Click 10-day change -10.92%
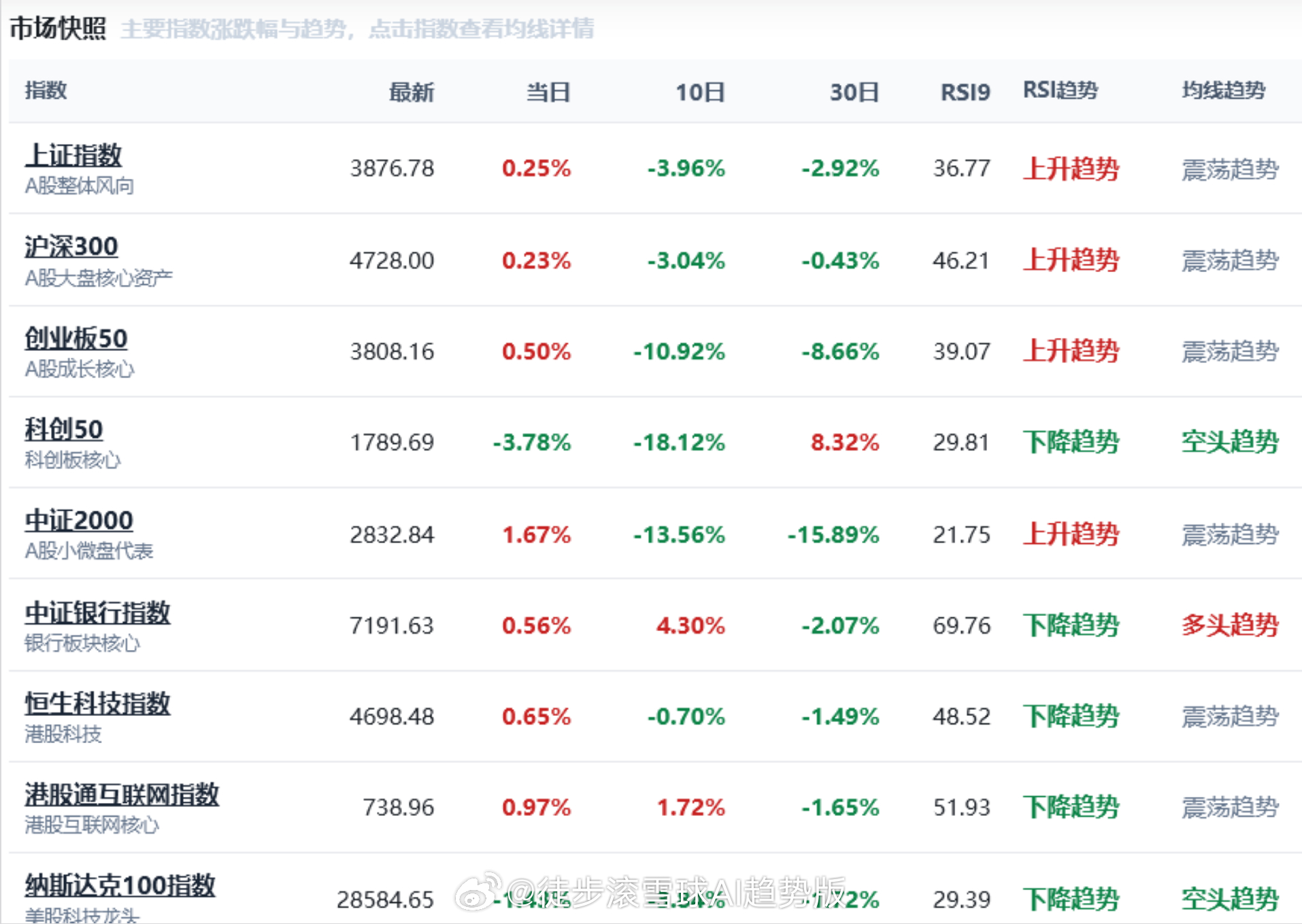The height and width of the screenshot is (924, 1302). click(x=679, y=352)
